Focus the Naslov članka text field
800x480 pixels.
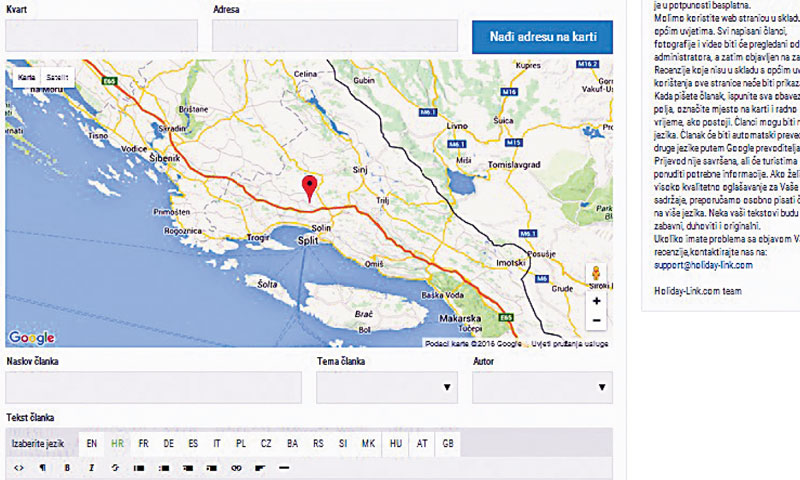tap(153, 387)
